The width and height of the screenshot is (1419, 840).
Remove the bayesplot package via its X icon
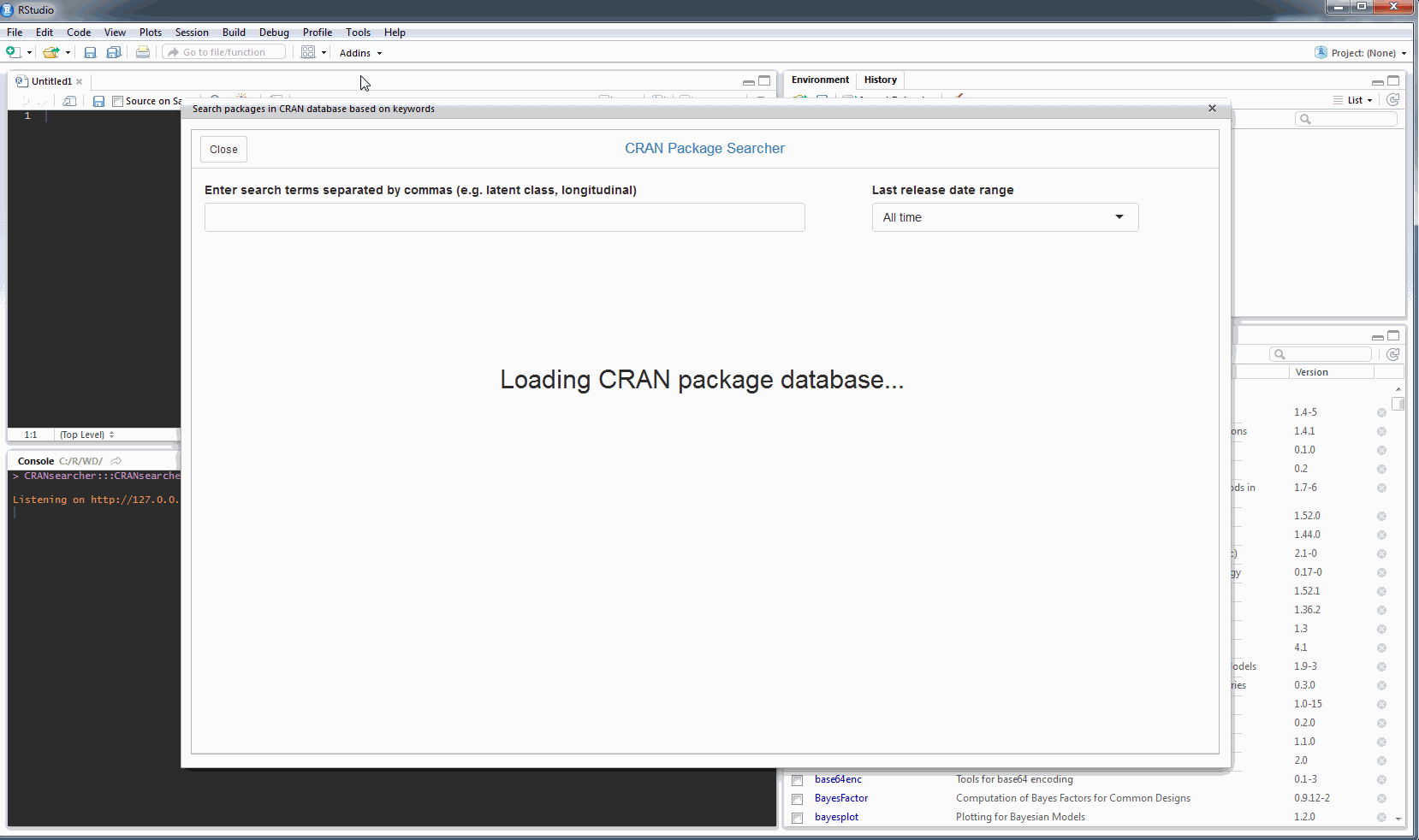pos(1381,817)
